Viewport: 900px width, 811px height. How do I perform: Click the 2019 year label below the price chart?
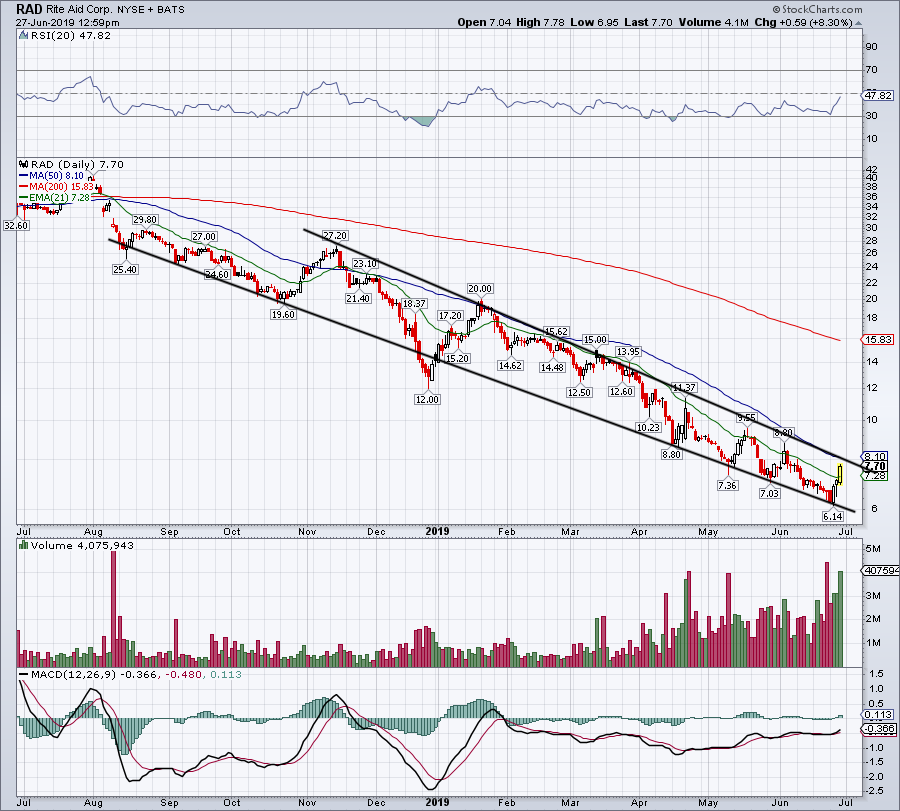(437, 531)
